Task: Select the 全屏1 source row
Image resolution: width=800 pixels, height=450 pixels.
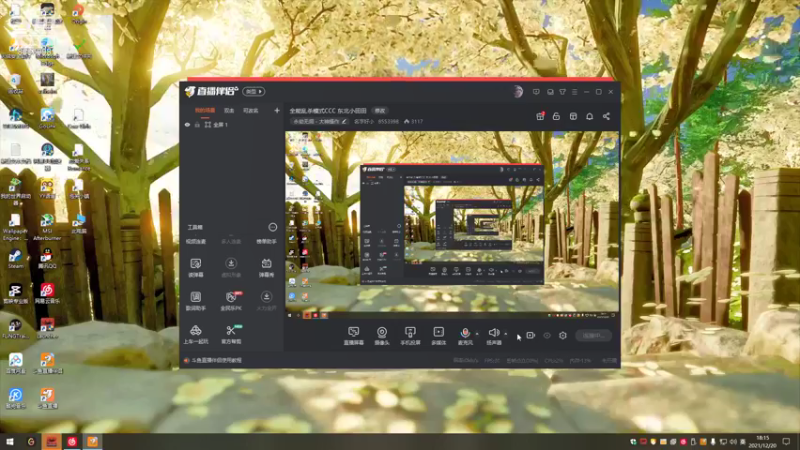Action: click(232, 124)
